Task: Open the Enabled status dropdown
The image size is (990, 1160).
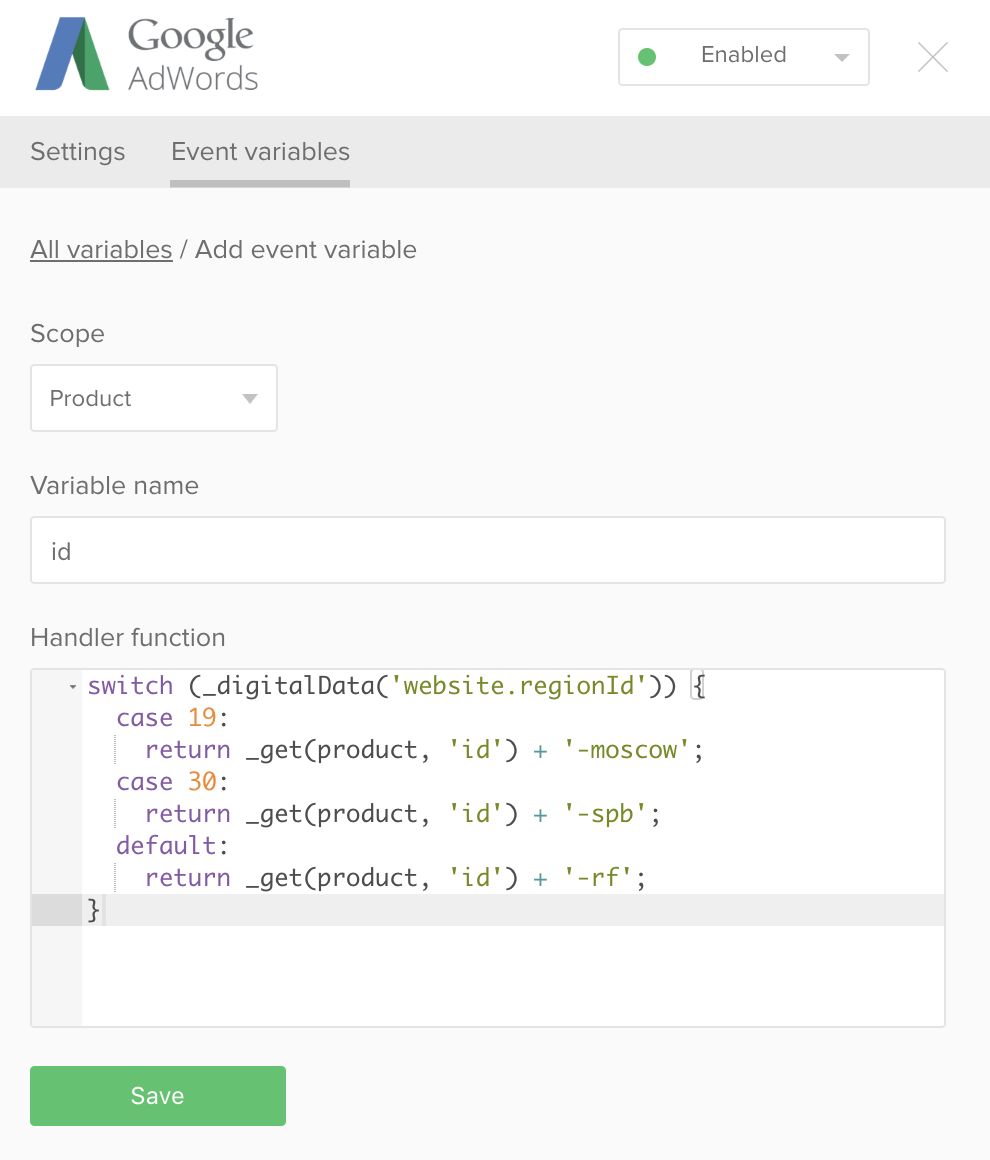Action: point(744,57)
